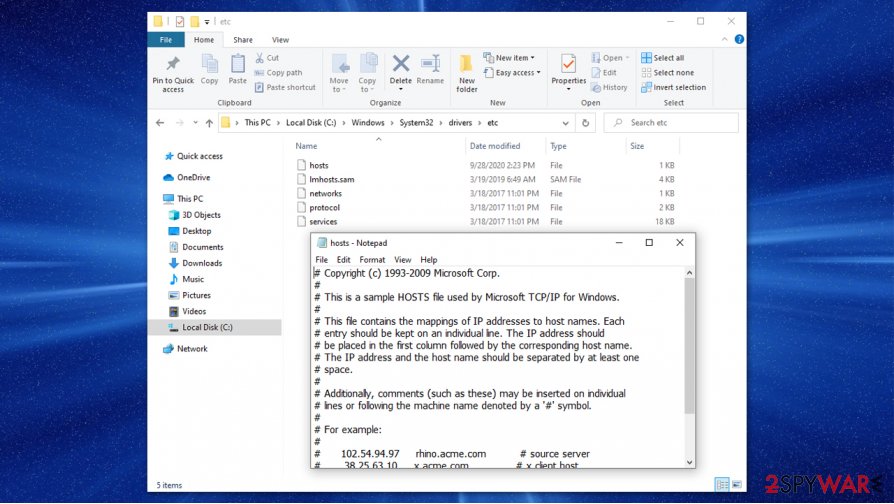The height and width of the screenshot is (504, 894).
Task: Open the Properties ribbon icon
Action: coord(568,64)
